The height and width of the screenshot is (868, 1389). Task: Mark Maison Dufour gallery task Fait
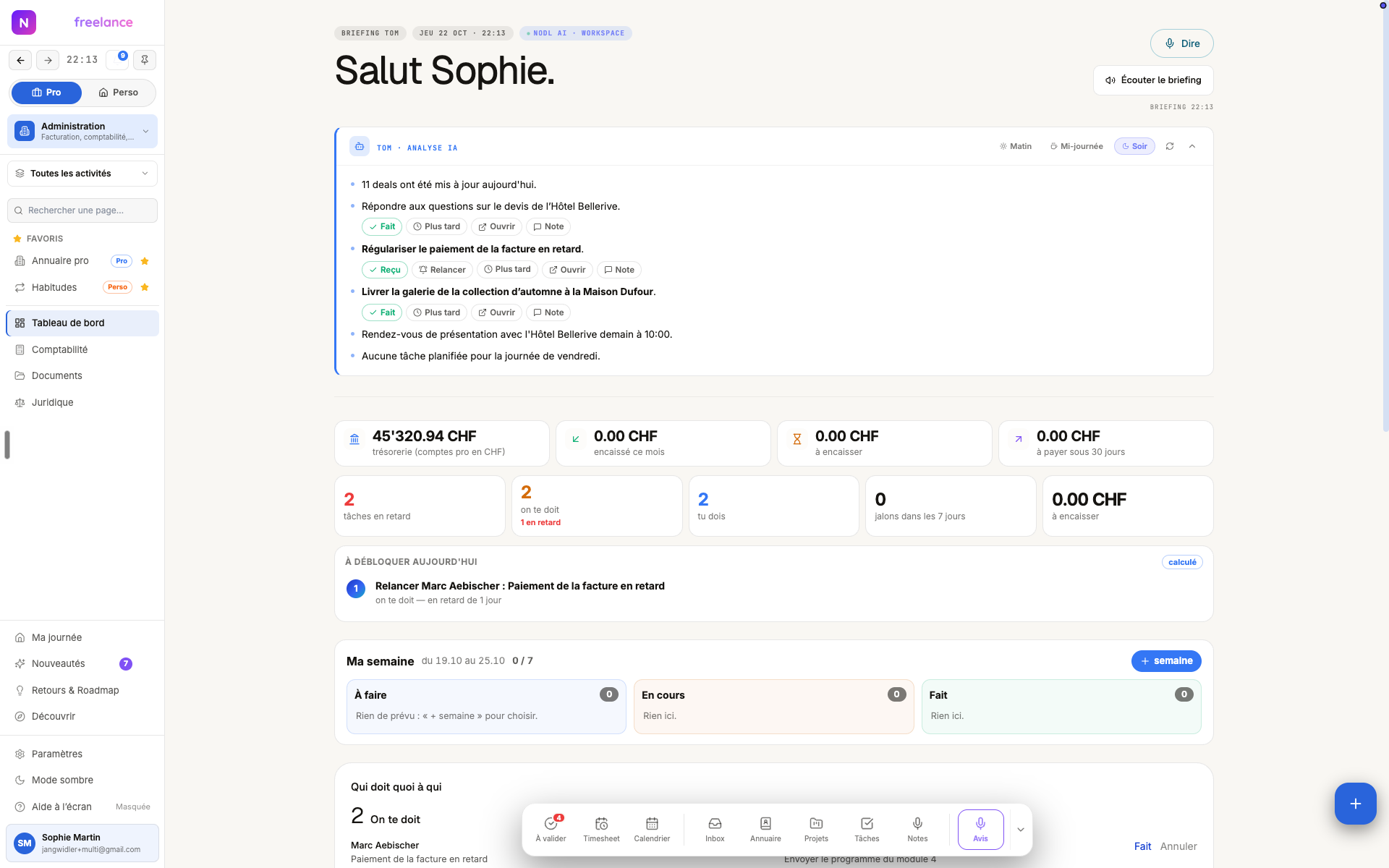(x=382, y=312)
